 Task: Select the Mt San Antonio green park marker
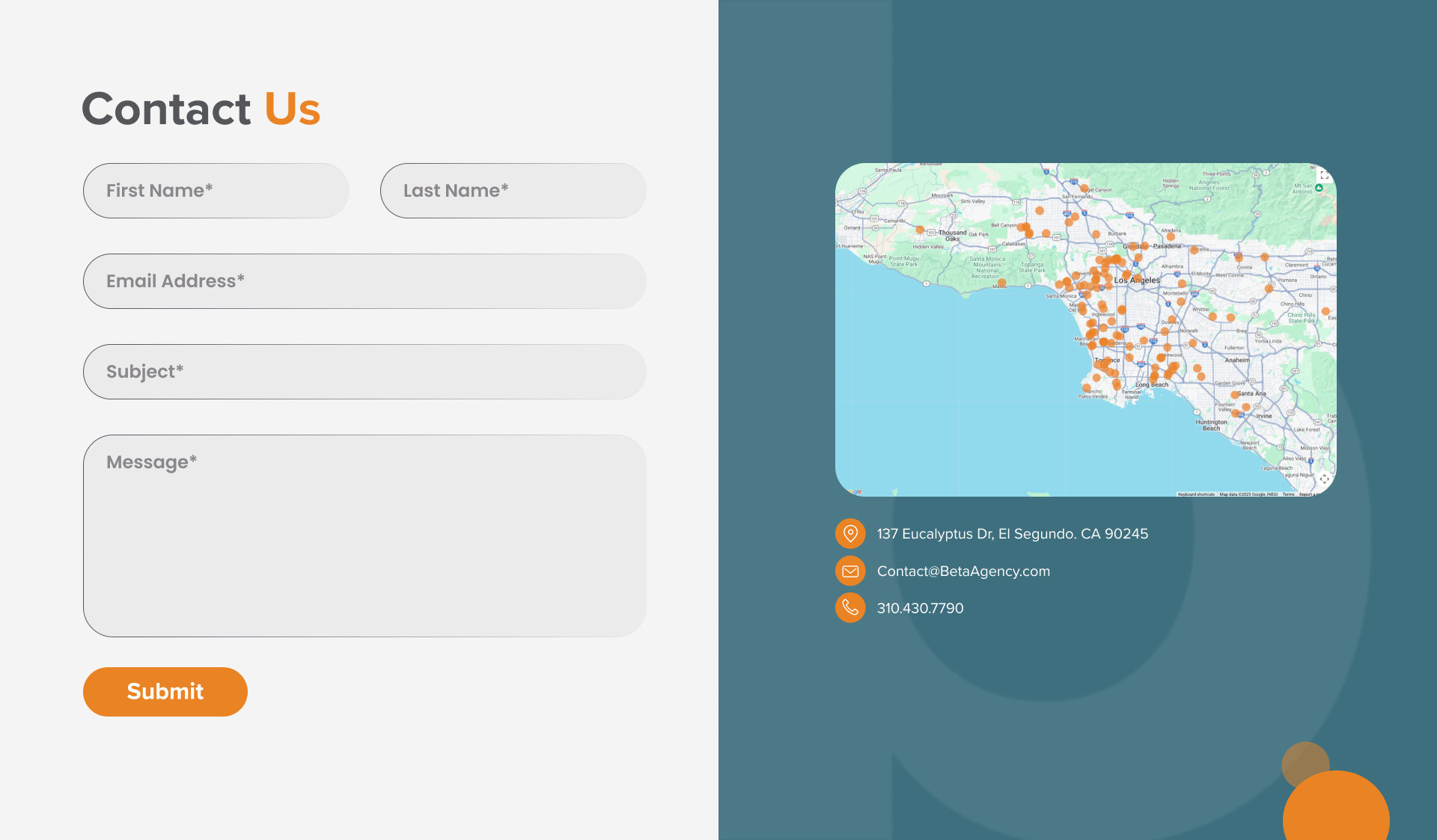coord(1319,188)
